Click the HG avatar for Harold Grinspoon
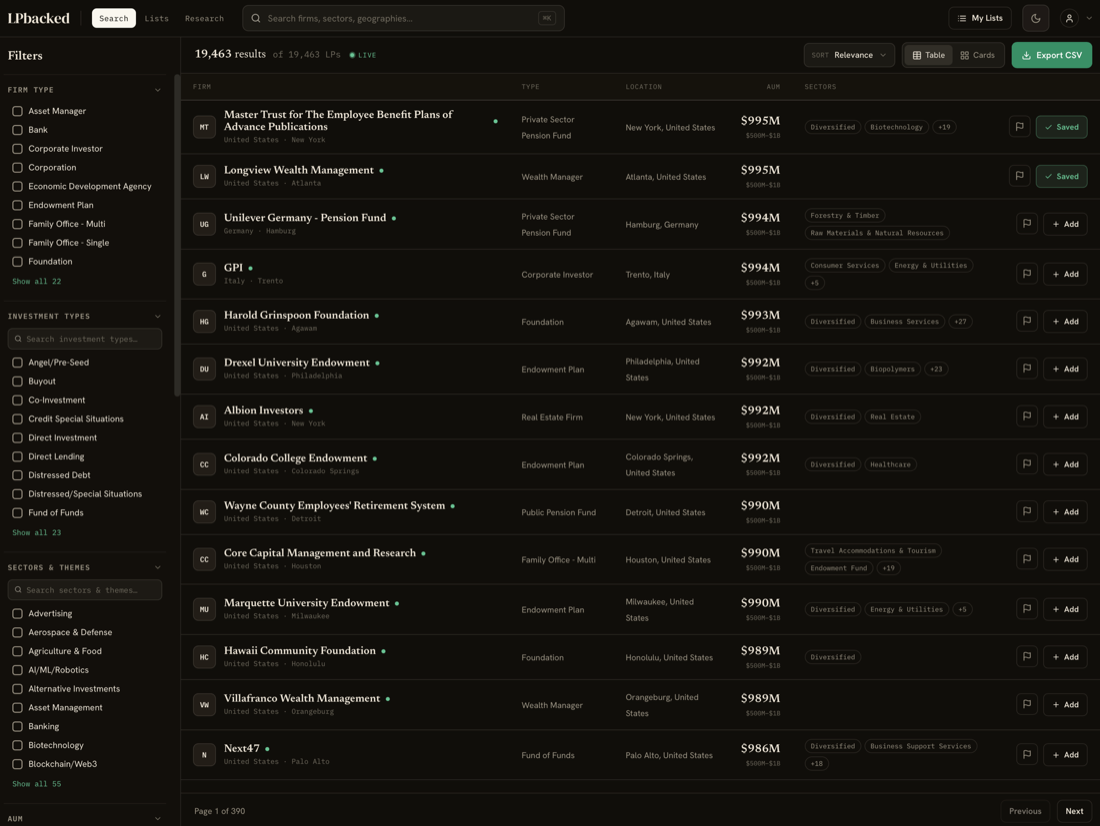Image resolution: width=1100 pixels, height=826 pixels. [x=204, y=321]
